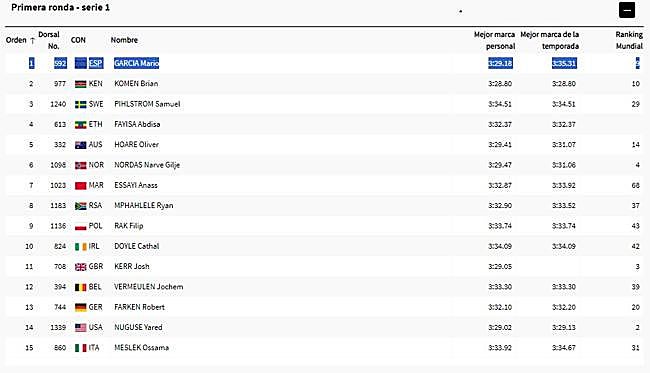
Task: Select the name NUGUSE Yared
Action: [x=138, y=327]
